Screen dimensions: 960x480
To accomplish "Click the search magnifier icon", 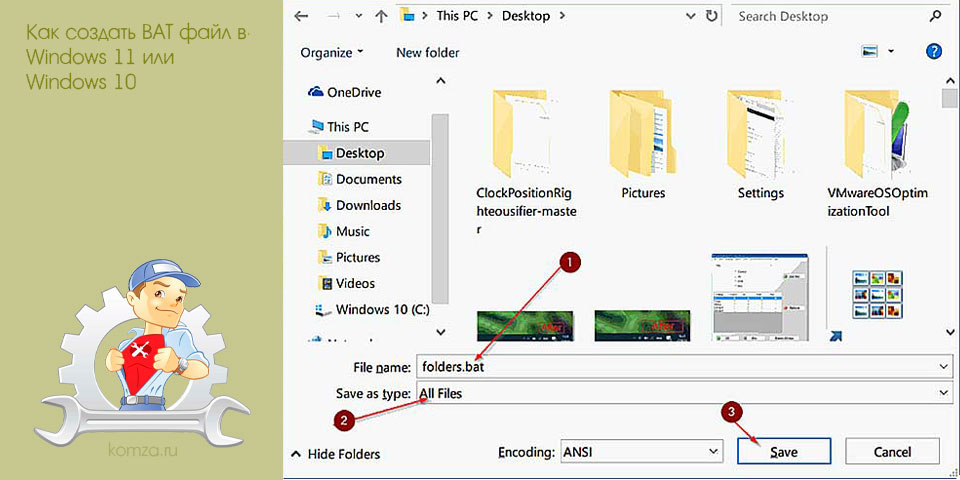I will pyautogui.click(x=936, y=17).
